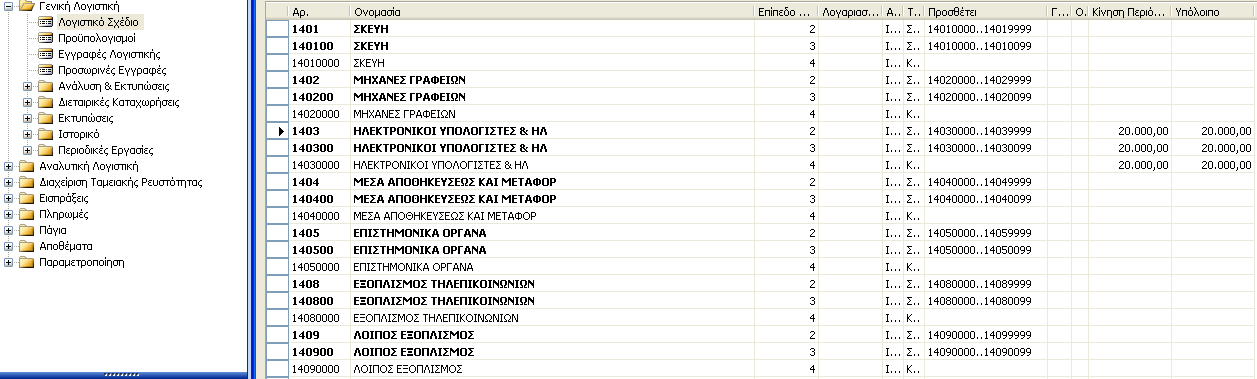Expand the Ανάλυση & Εκτυπώσεις folder
The width and height of the screenshot is (1257, 379).
coord(28,86)
